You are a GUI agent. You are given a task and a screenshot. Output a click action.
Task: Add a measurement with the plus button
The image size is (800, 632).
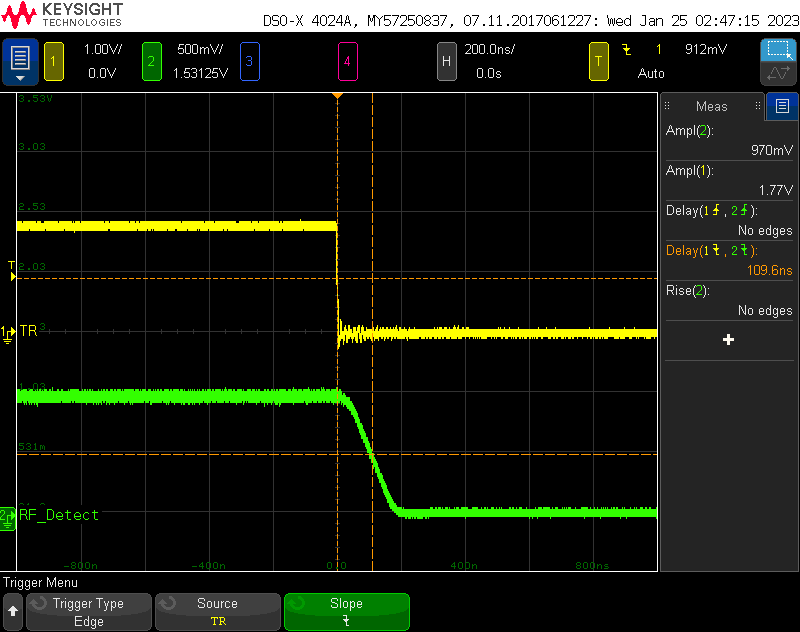point(729,340)
